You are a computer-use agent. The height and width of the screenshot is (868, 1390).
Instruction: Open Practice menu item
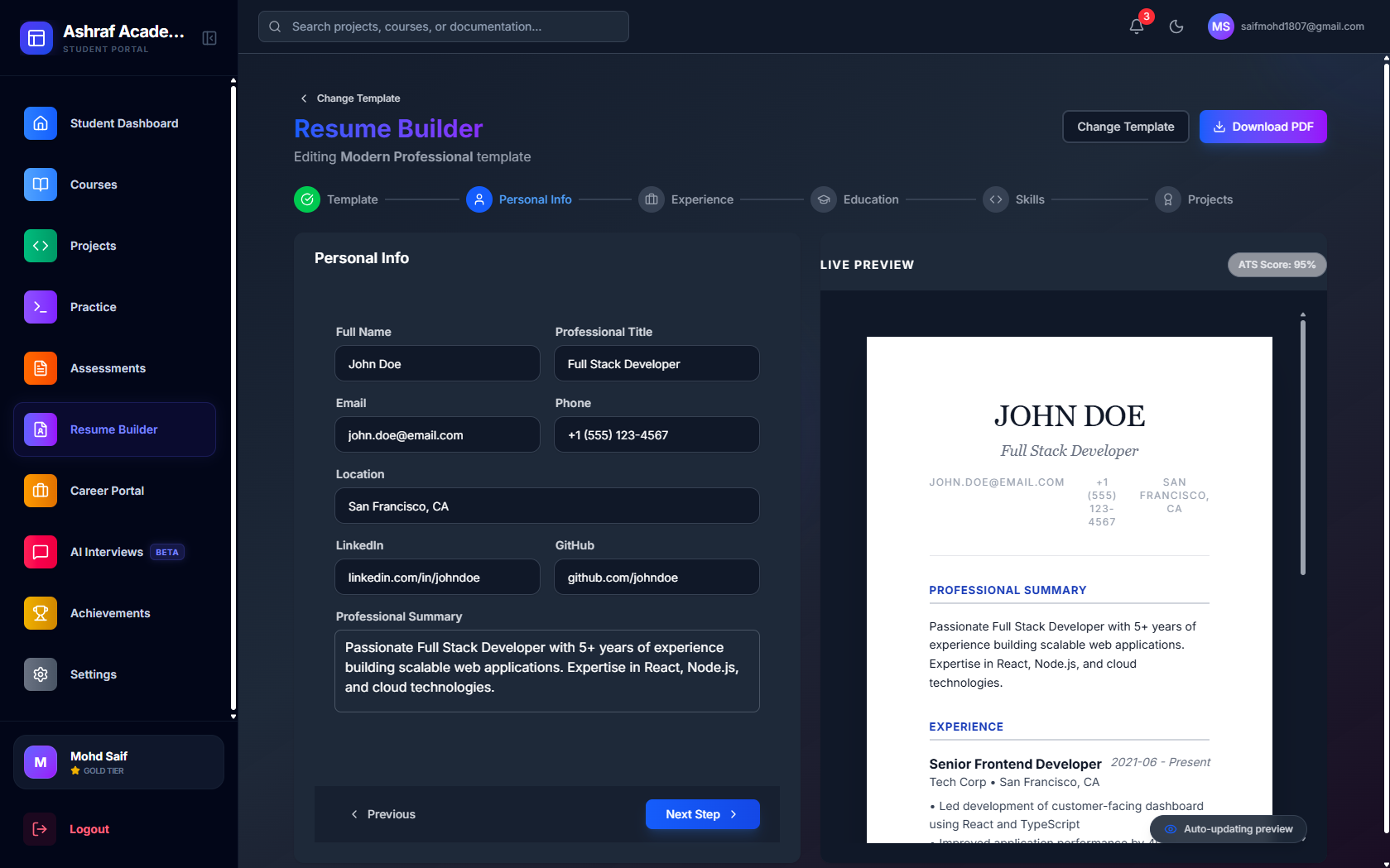(x=114, y=307)
